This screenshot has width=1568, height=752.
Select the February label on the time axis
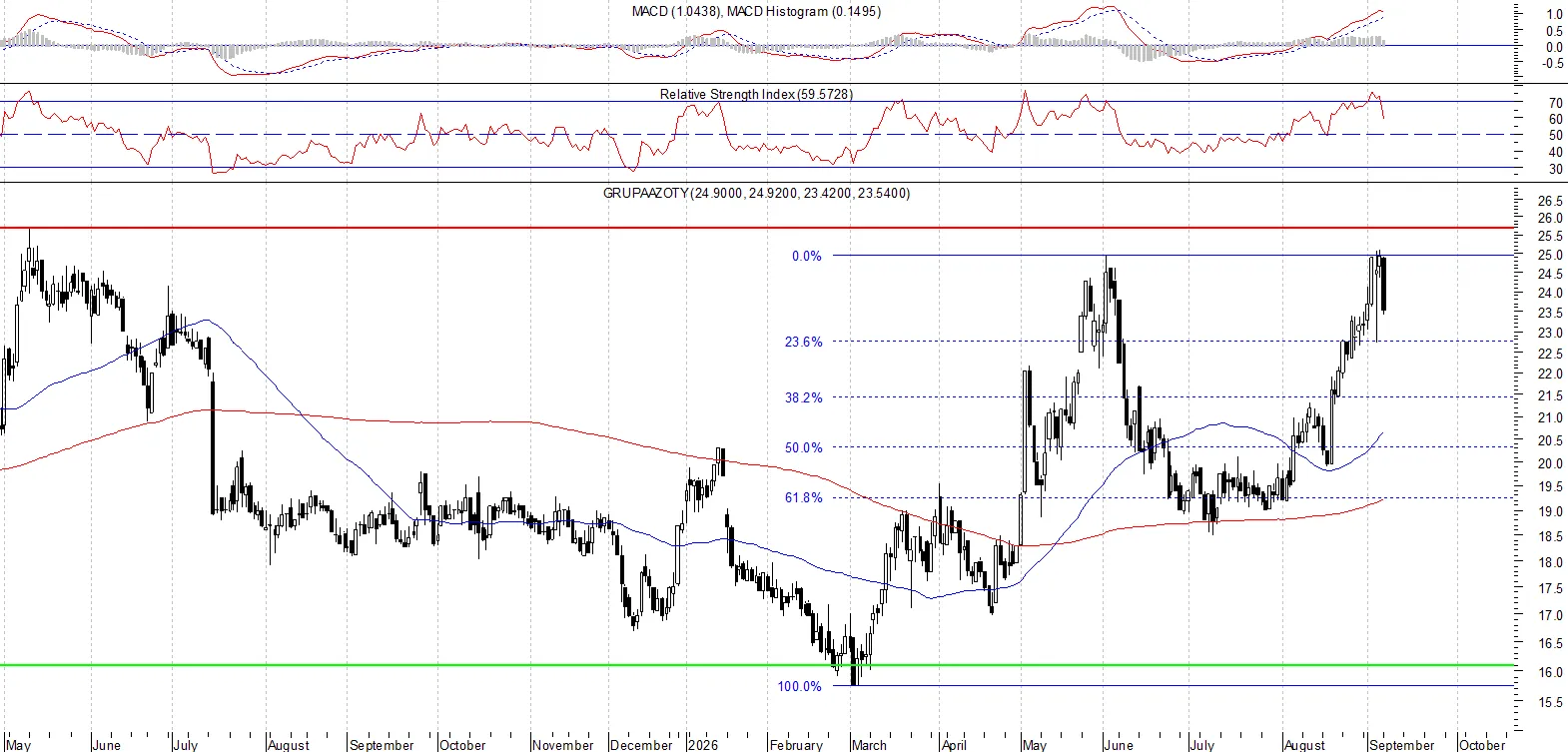796,745
